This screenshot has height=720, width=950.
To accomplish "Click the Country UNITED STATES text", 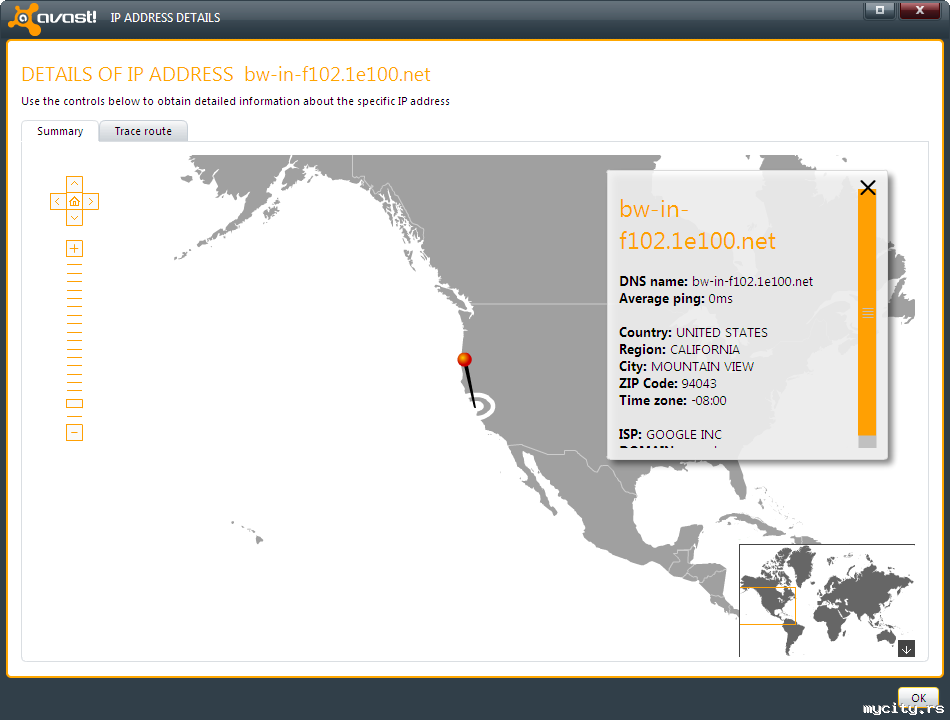I will pyautogui.click(x=693, y=333).
